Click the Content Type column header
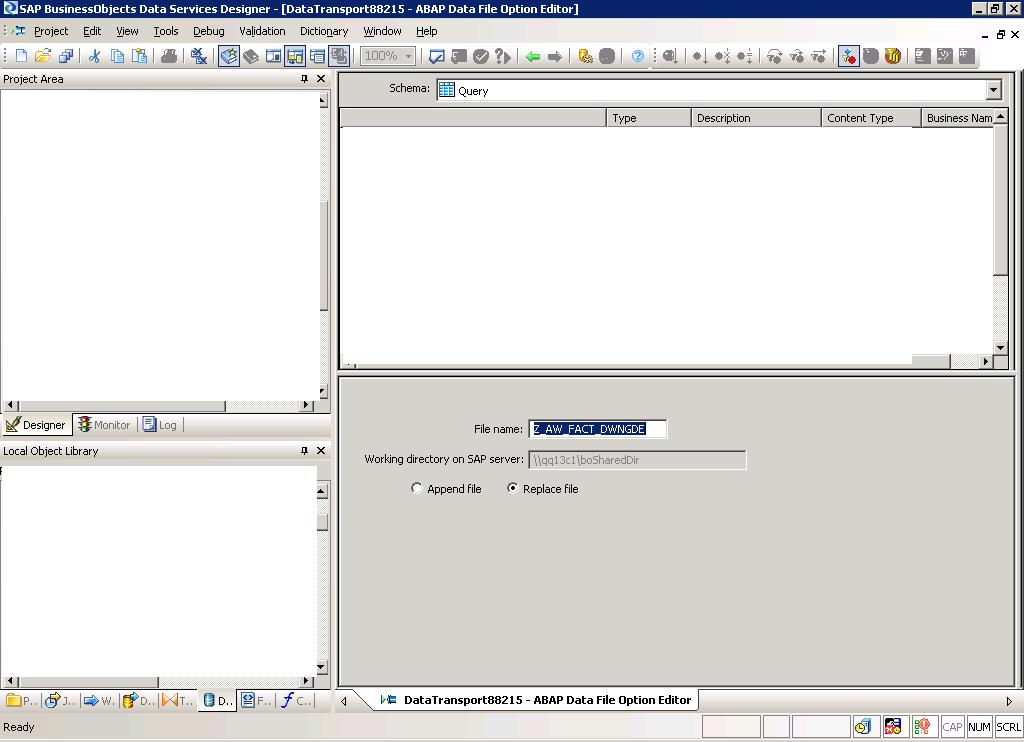Viewport: 1024px width, 742px height. [x=871, y=118]
